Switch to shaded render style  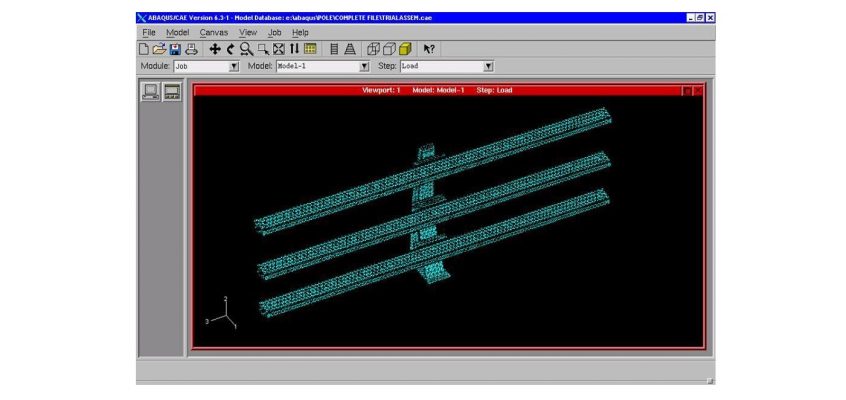click(405, 49)
